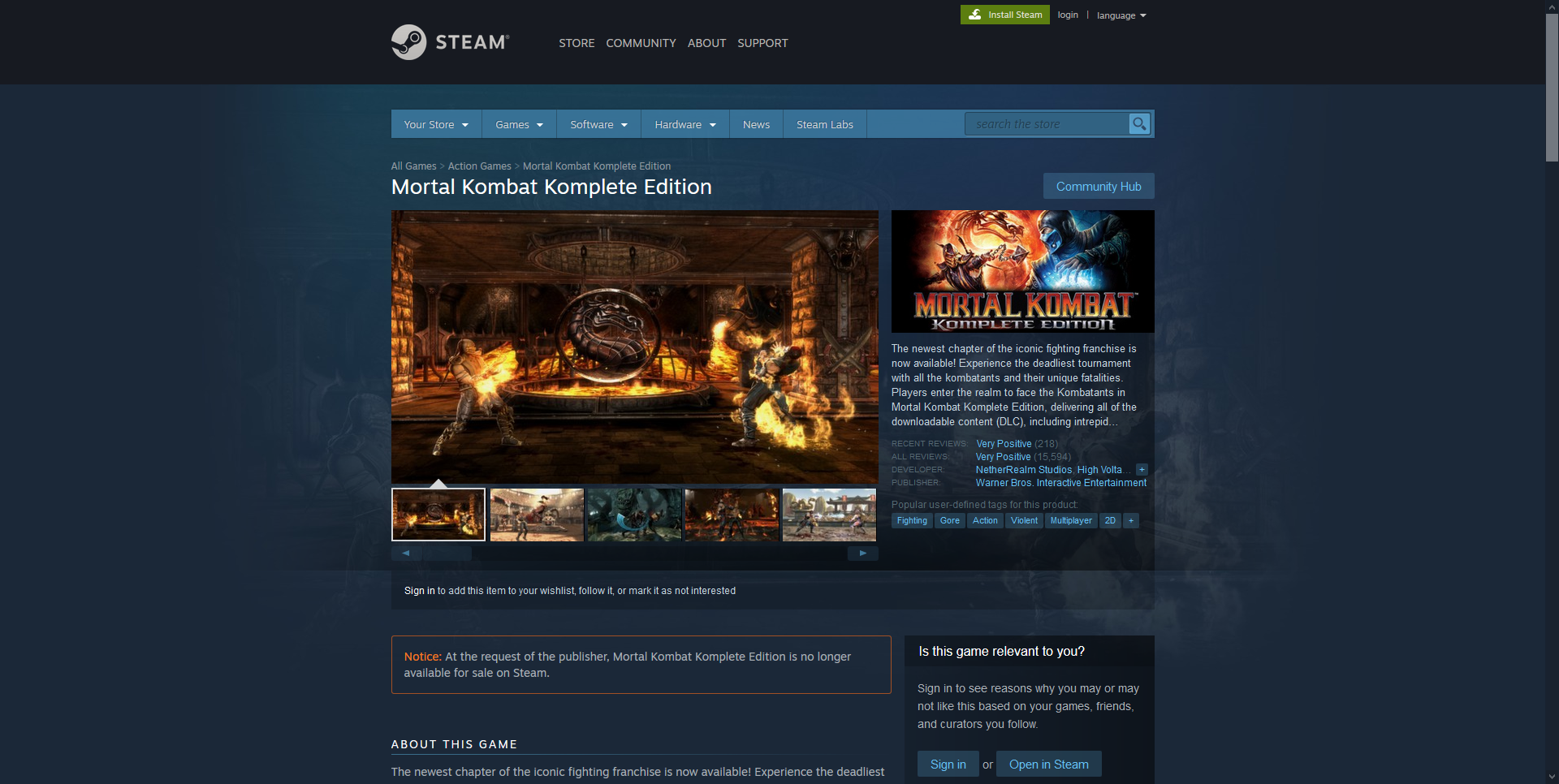Open the Action Games breadcrumb link
This screenshot has width=1559, height=784.
479,166
